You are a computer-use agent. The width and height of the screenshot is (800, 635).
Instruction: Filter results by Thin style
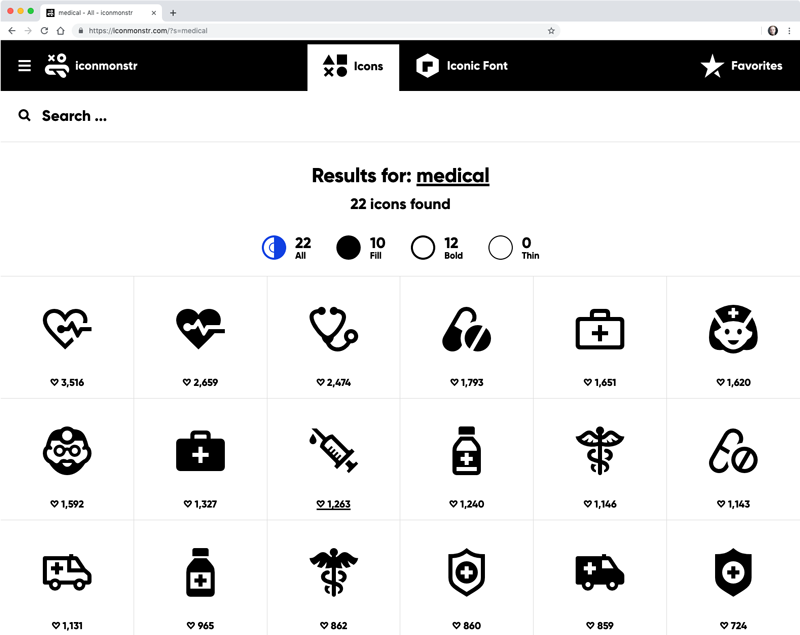[514, 248]
